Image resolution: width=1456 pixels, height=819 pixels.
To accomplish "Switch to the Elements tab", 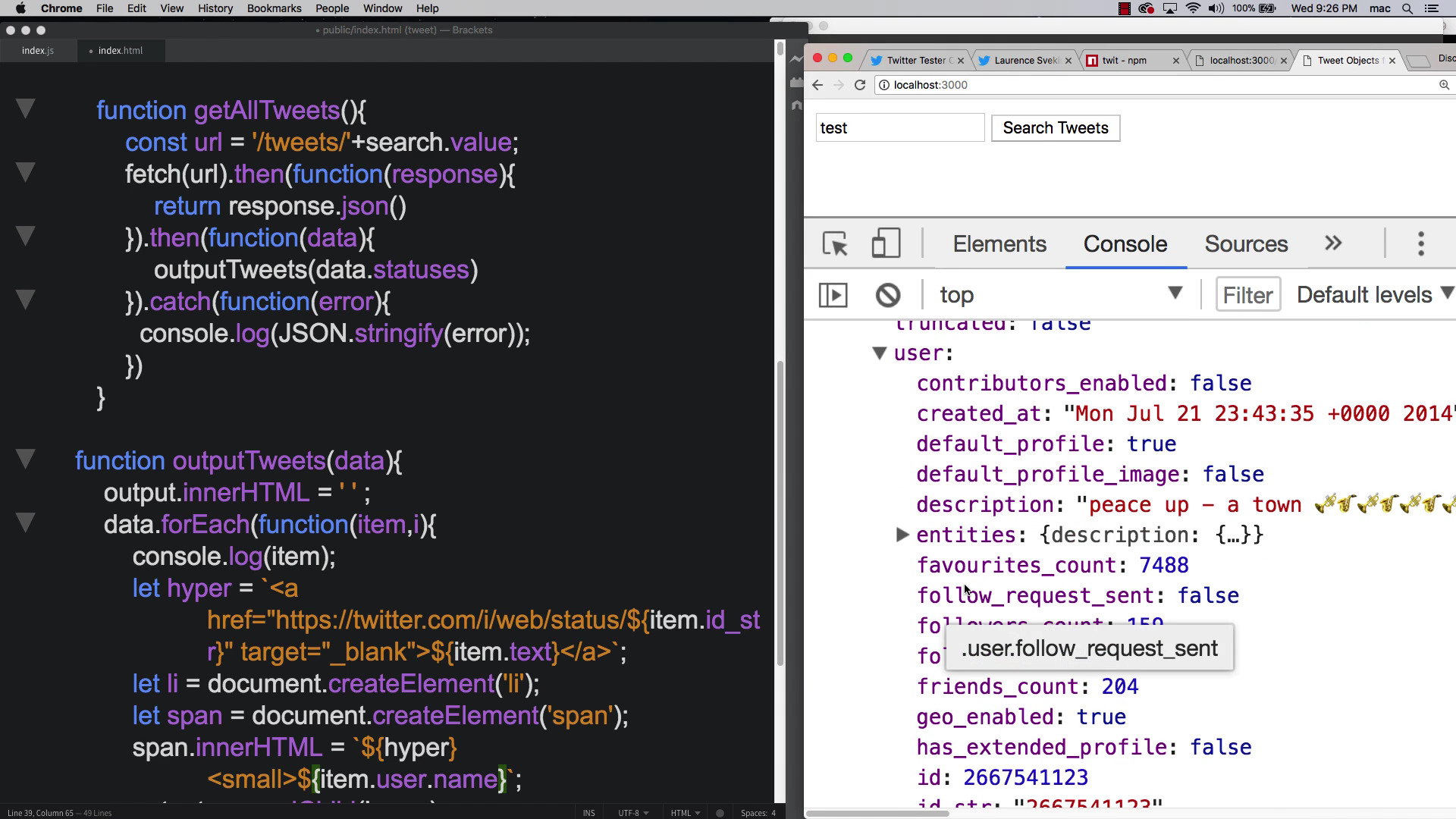I will tap(999, 244).
